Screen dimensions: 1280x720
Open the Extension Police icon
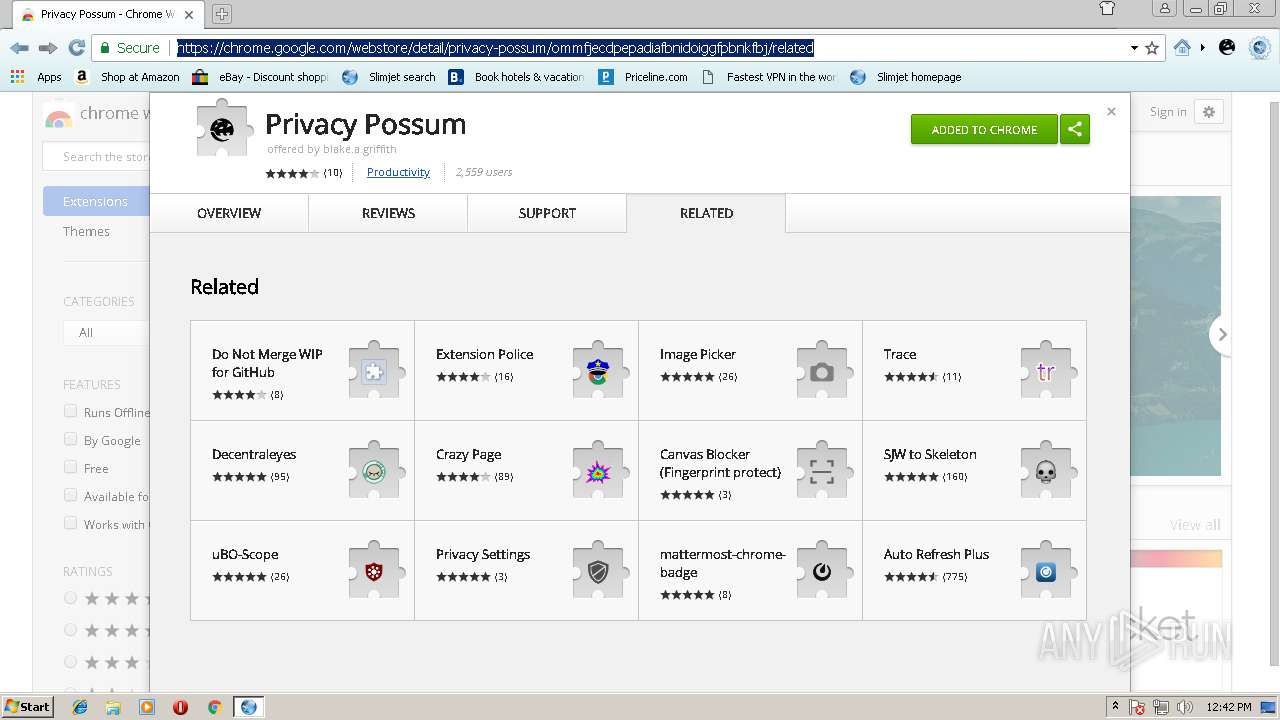click(598, 371)
